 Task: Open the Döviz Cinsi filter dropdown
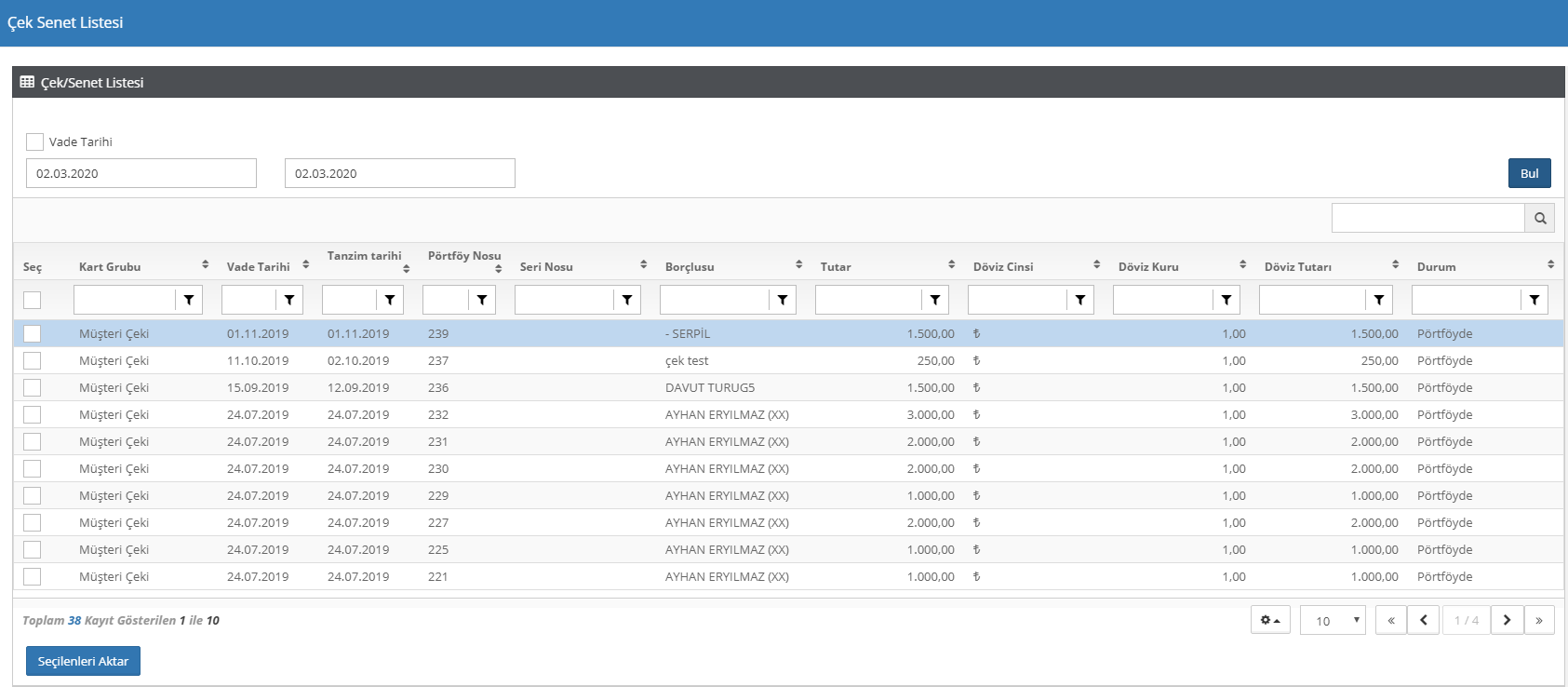pos(1080,300)
